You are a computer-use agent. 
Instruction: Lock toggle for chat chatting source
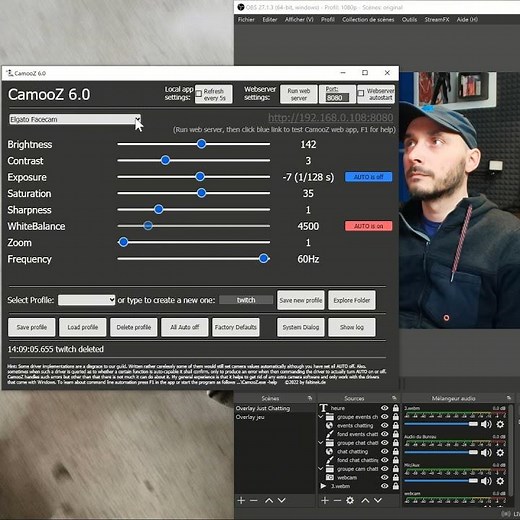click(396, 451)
